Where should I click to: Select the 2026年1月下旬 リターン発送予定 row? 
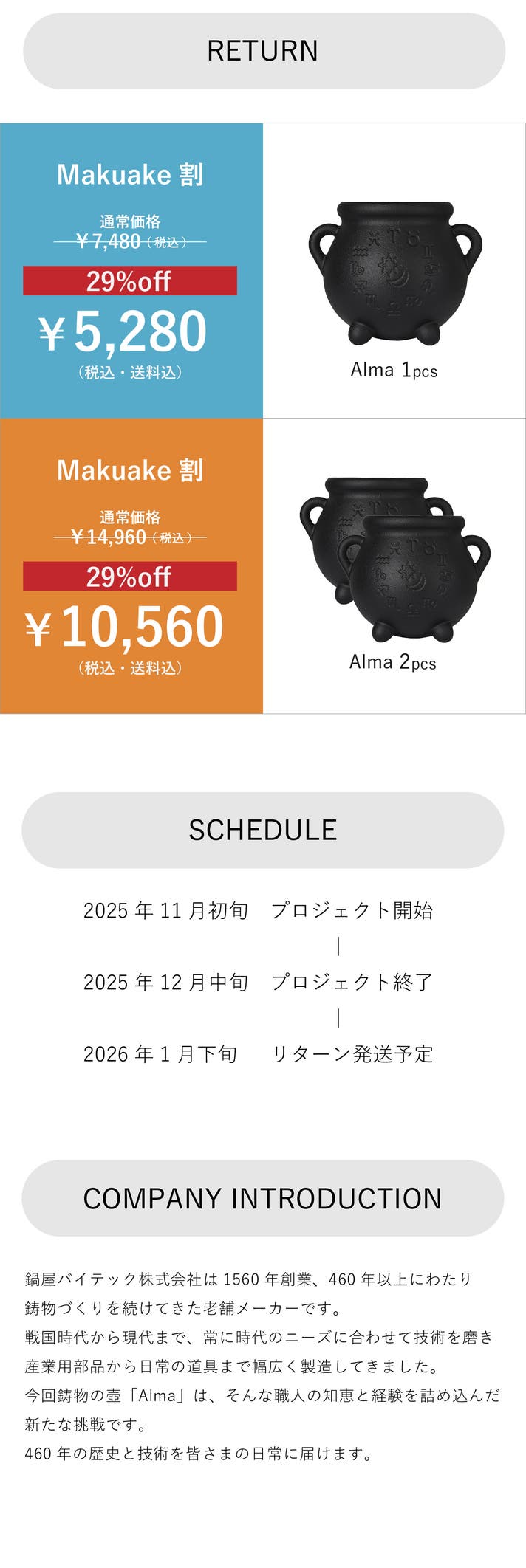258,1053
